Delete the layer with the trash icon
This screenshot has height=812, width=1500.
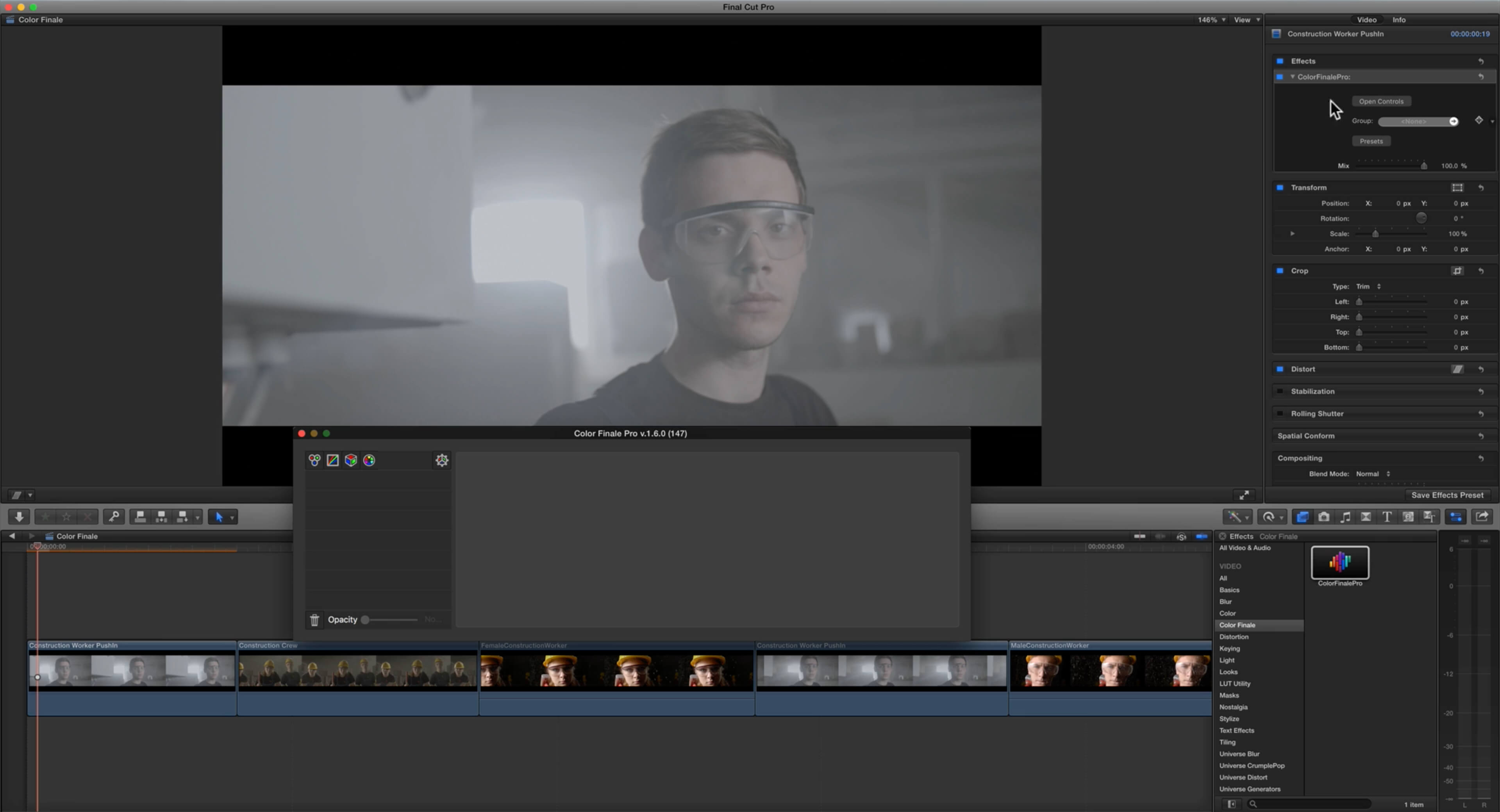click(314, 620)
